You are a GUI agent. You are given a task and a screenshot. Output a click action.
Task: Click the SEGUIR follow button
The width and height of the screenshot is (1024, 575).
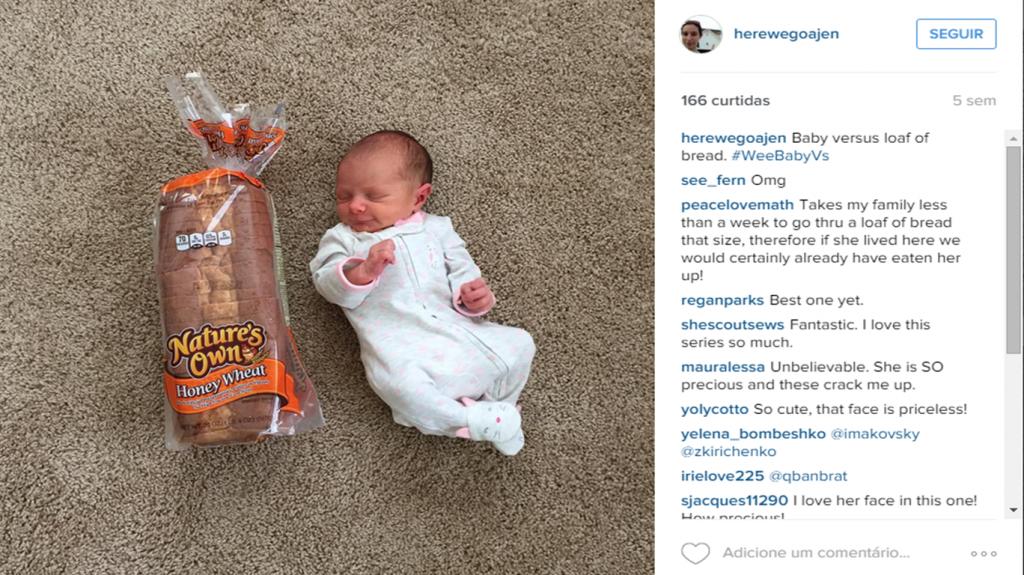click(x=956, y=34)
